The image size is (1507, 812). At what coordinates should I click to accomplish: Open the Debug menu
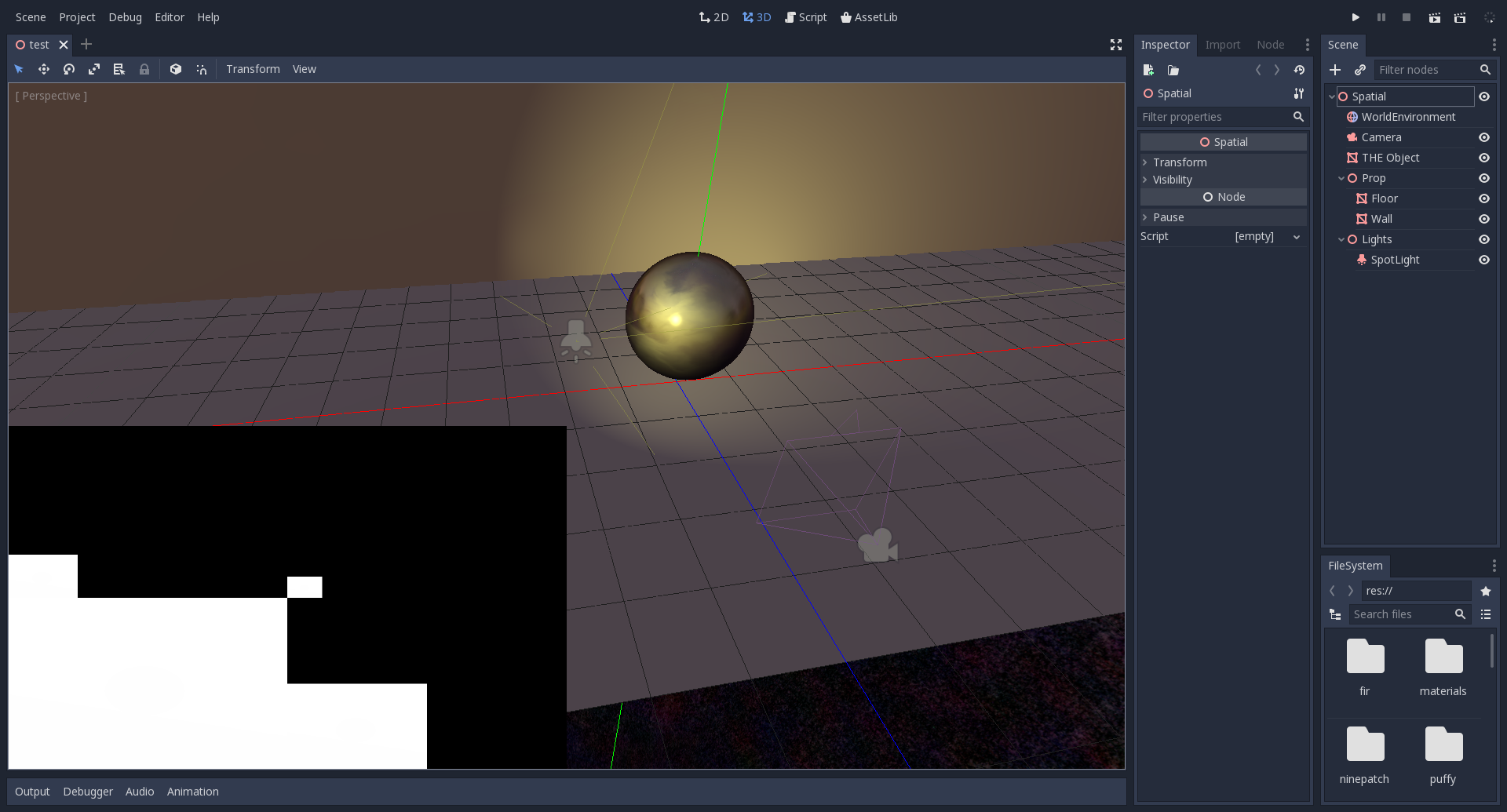click(125, 17)
